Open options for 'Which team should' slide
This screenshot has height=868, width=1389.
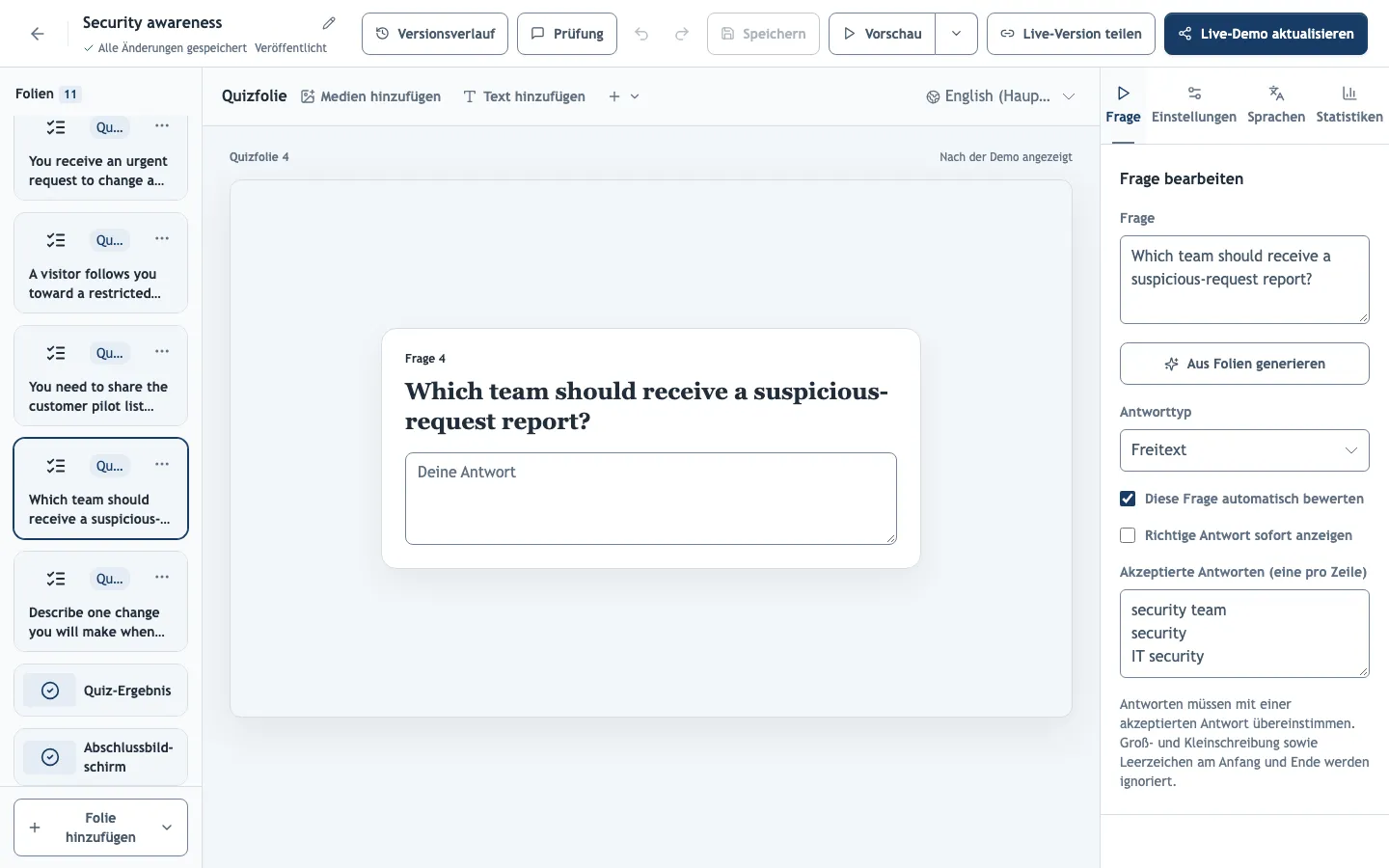click(x=162, y=465)
